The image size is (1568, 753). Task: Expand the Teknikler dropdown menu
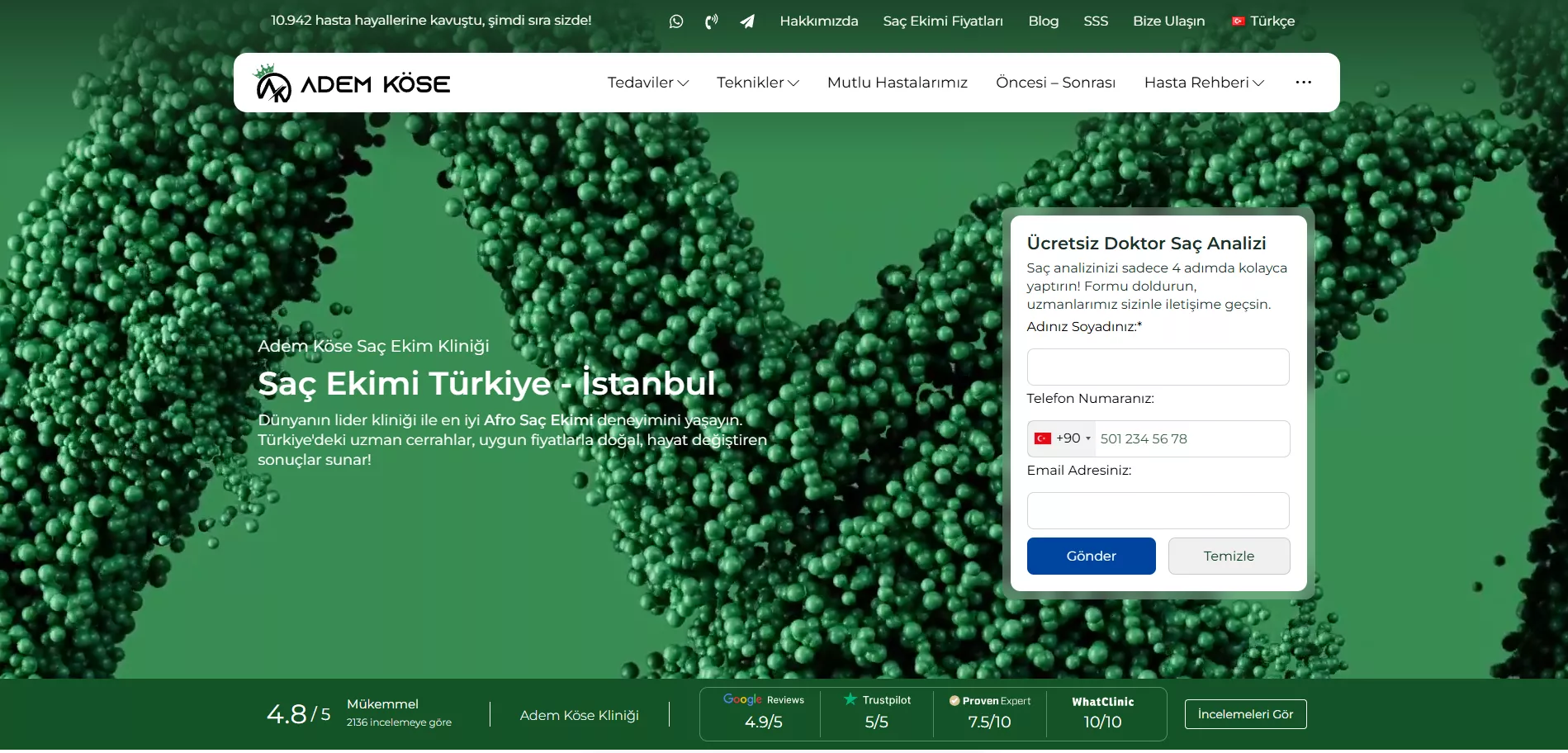point(757,83)
